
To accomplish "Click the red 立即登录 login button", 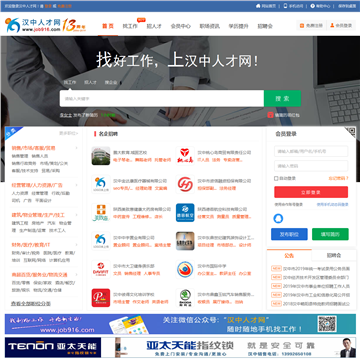I will pos(311,192).
